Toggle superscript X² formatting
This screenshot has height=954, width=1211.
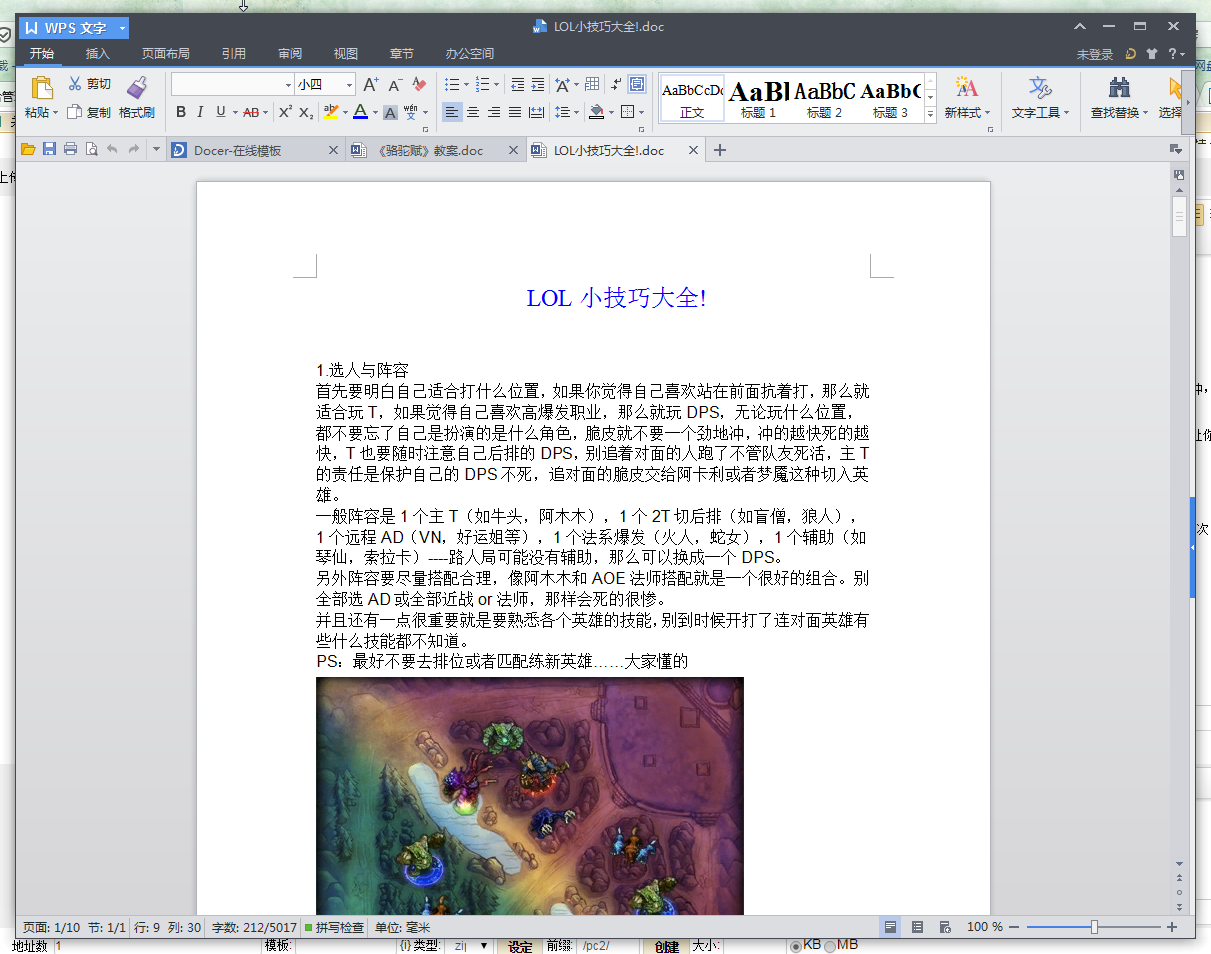tap(285, 112)
